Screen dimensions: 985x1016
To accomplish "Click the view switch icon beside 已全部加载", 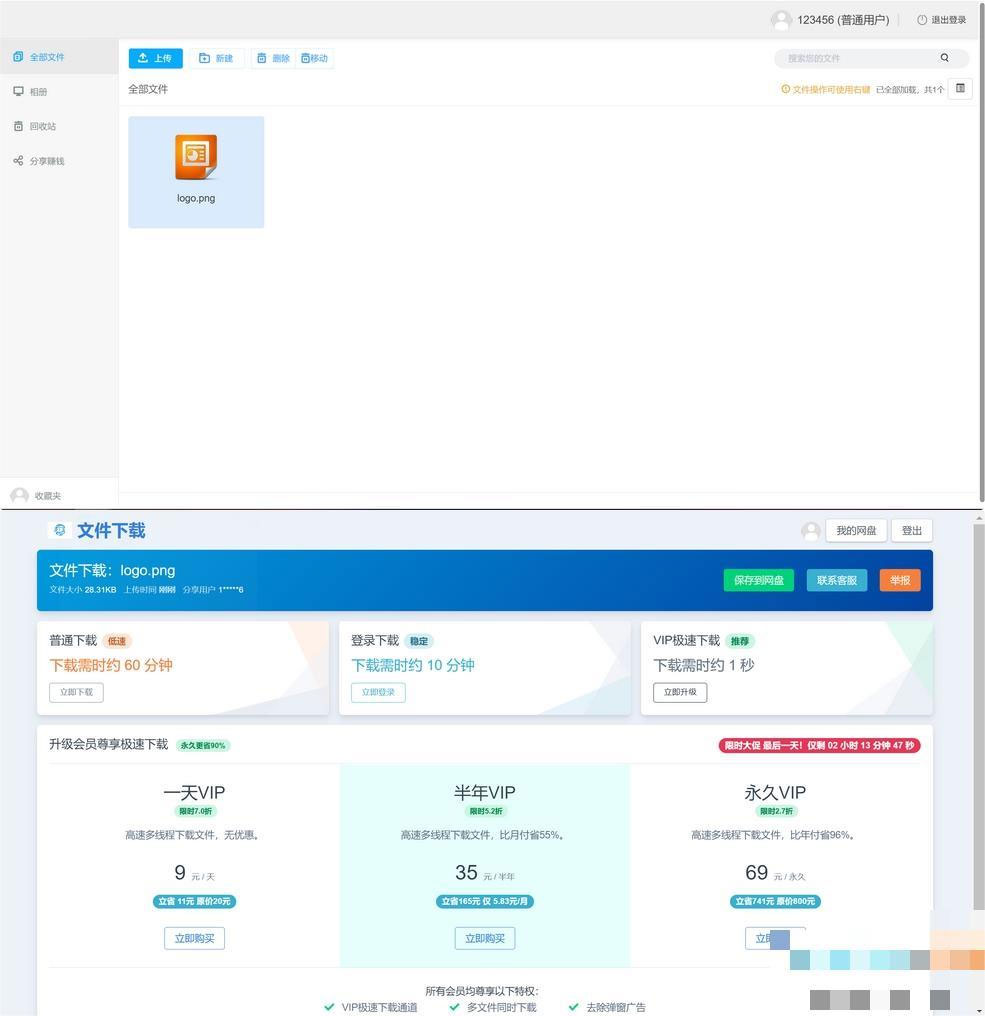I will pos(959,88).
